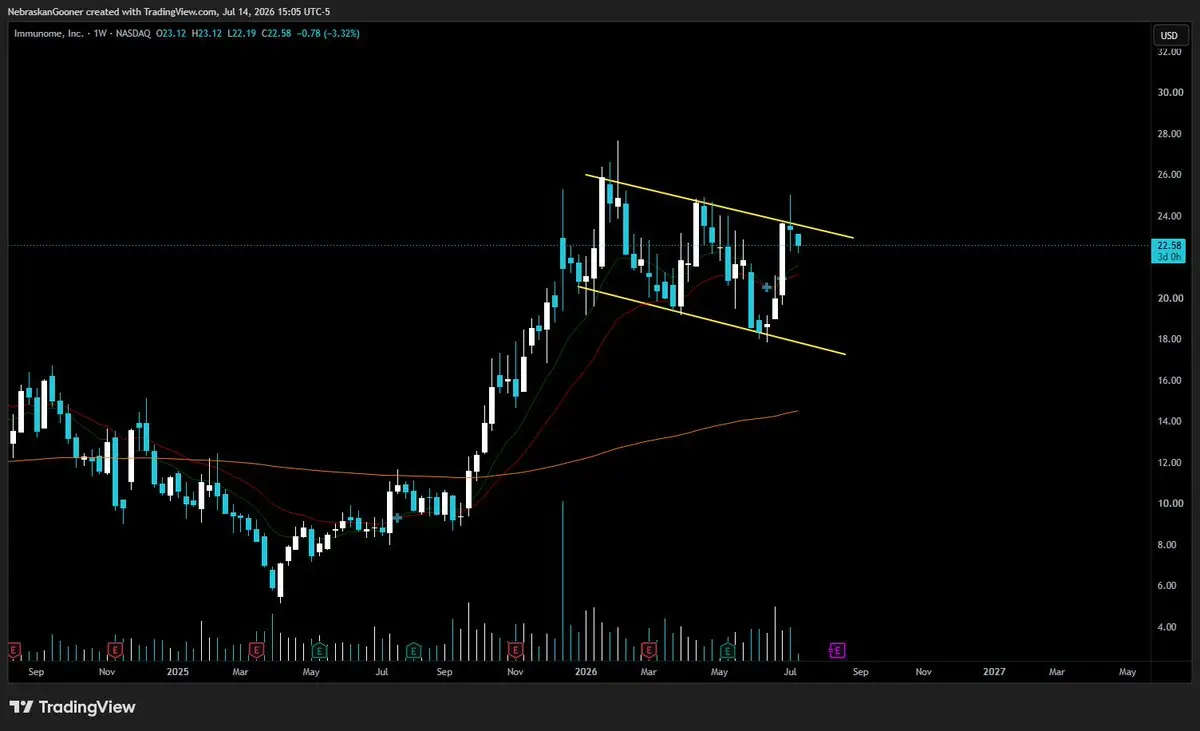Click the 2025 label on the time axis
The image size is (1200, 731).
[x=178, y=673]
